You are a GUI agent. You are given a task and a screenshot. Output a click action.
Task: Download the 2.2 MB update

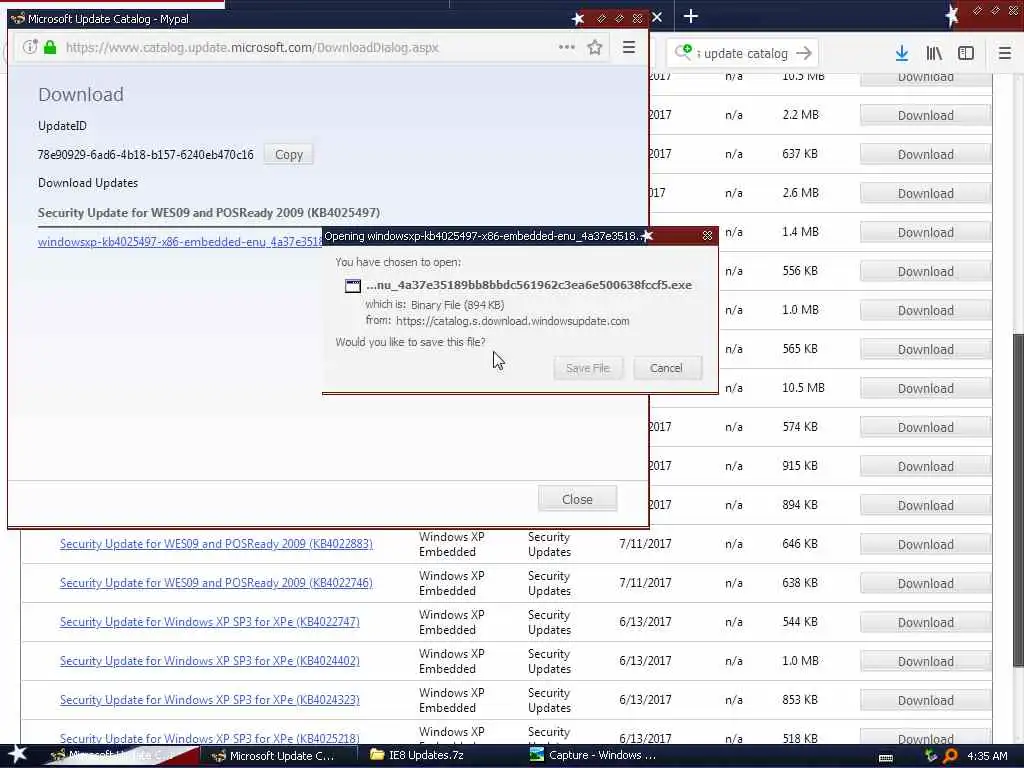[x=925, y=116]
